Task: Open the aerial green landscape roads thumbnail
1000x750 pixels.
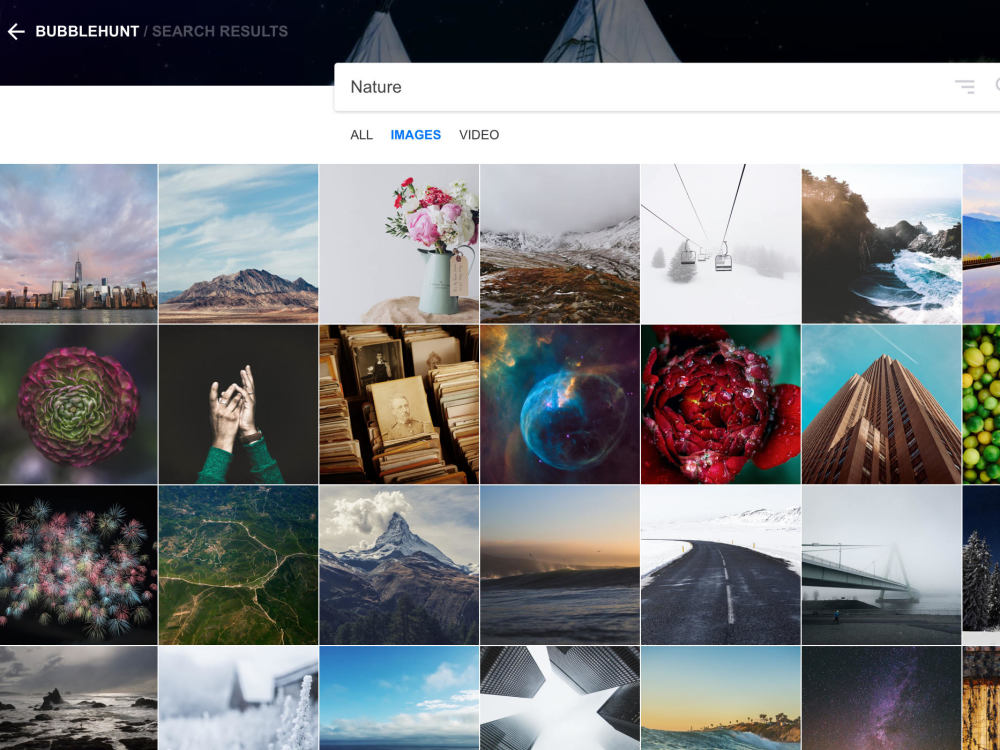Action: pyautogui.click(x=239, y=565)
